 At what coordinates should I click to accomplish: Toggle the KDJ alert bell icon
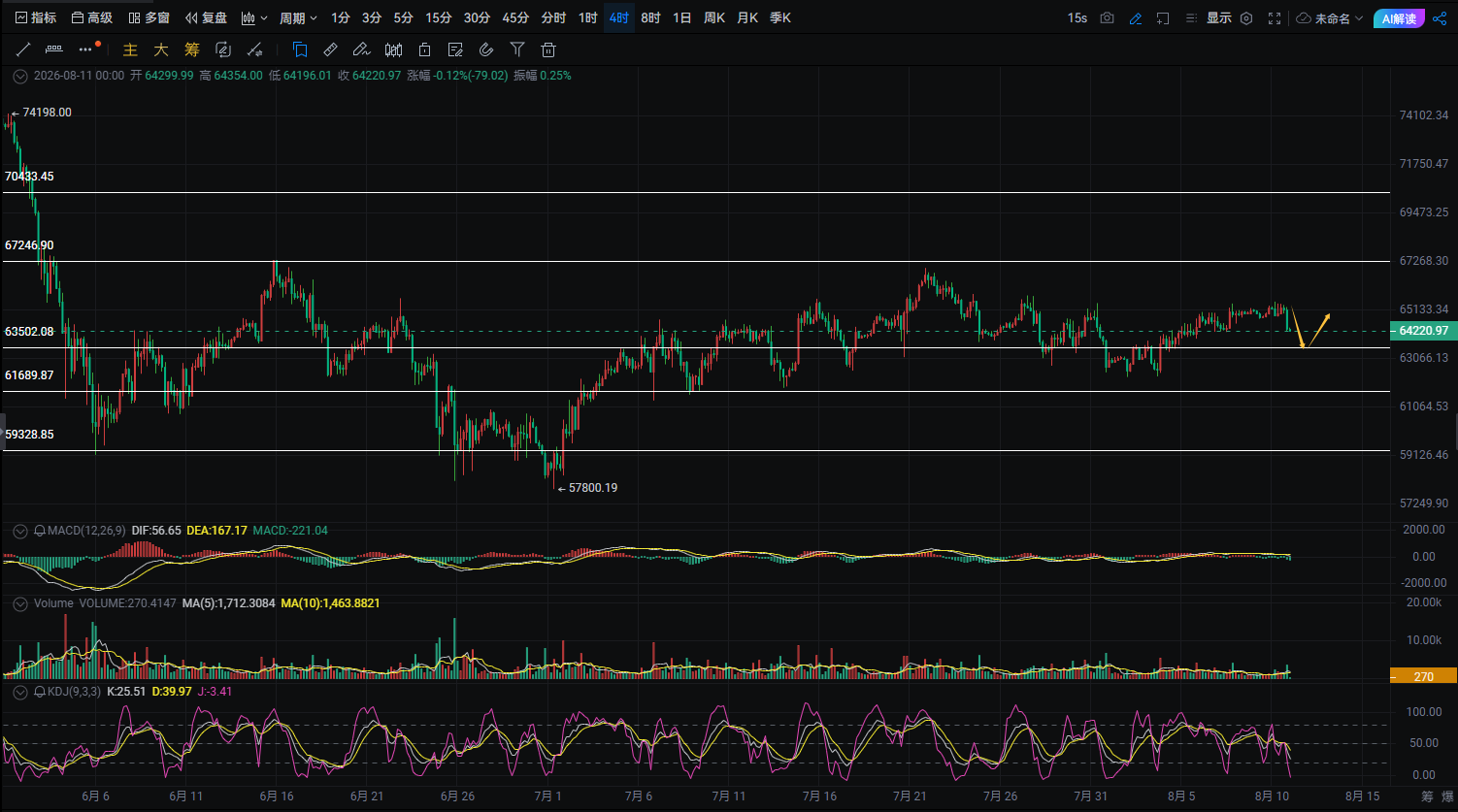click(x=40, y=692)
